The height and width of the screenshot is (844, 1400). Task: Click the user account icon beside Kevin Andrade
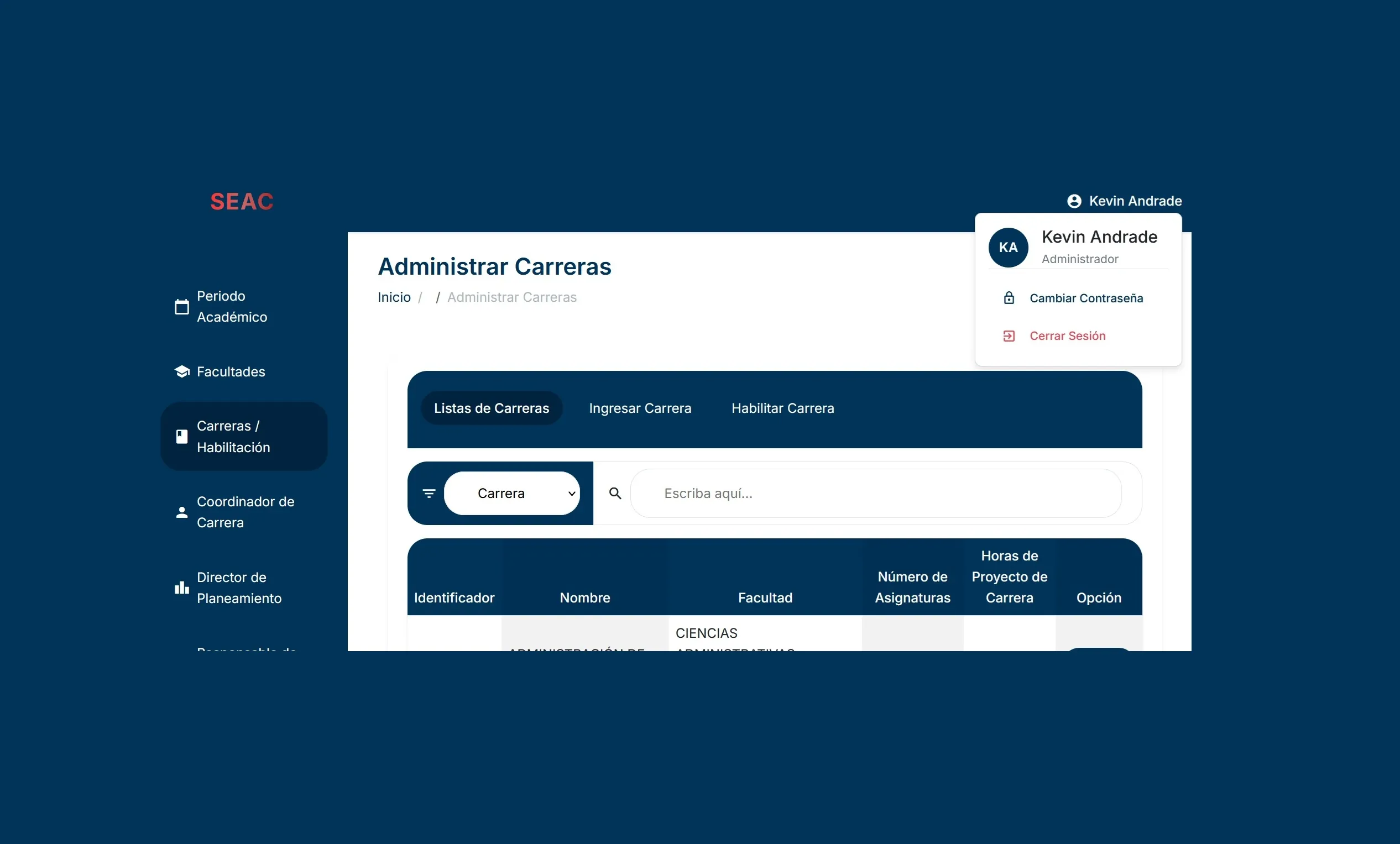click(1074, 201)
